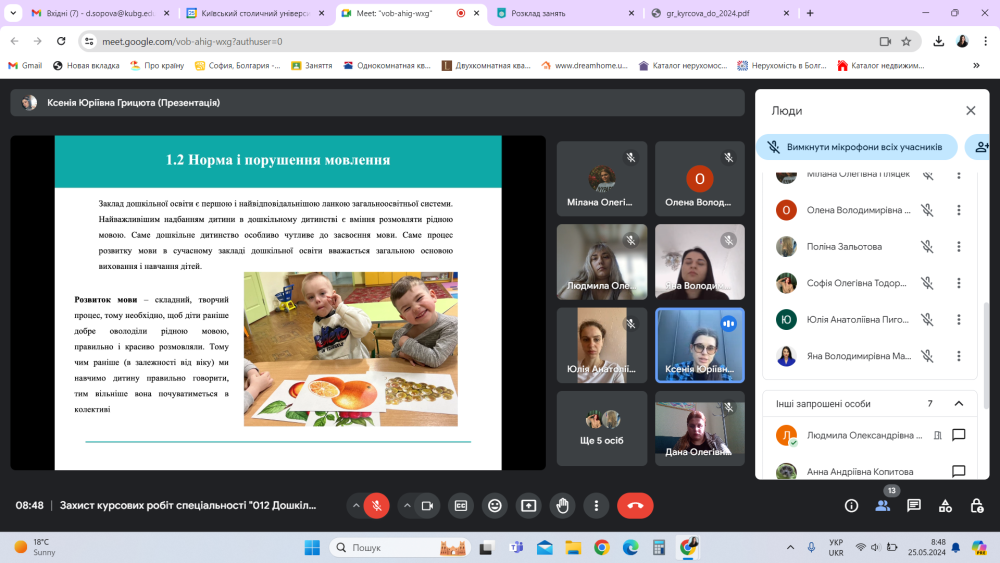The width and height of the screenshot is (1000, 563).
Task: Show hidden icons in system tray
Action: pos(790,548)
